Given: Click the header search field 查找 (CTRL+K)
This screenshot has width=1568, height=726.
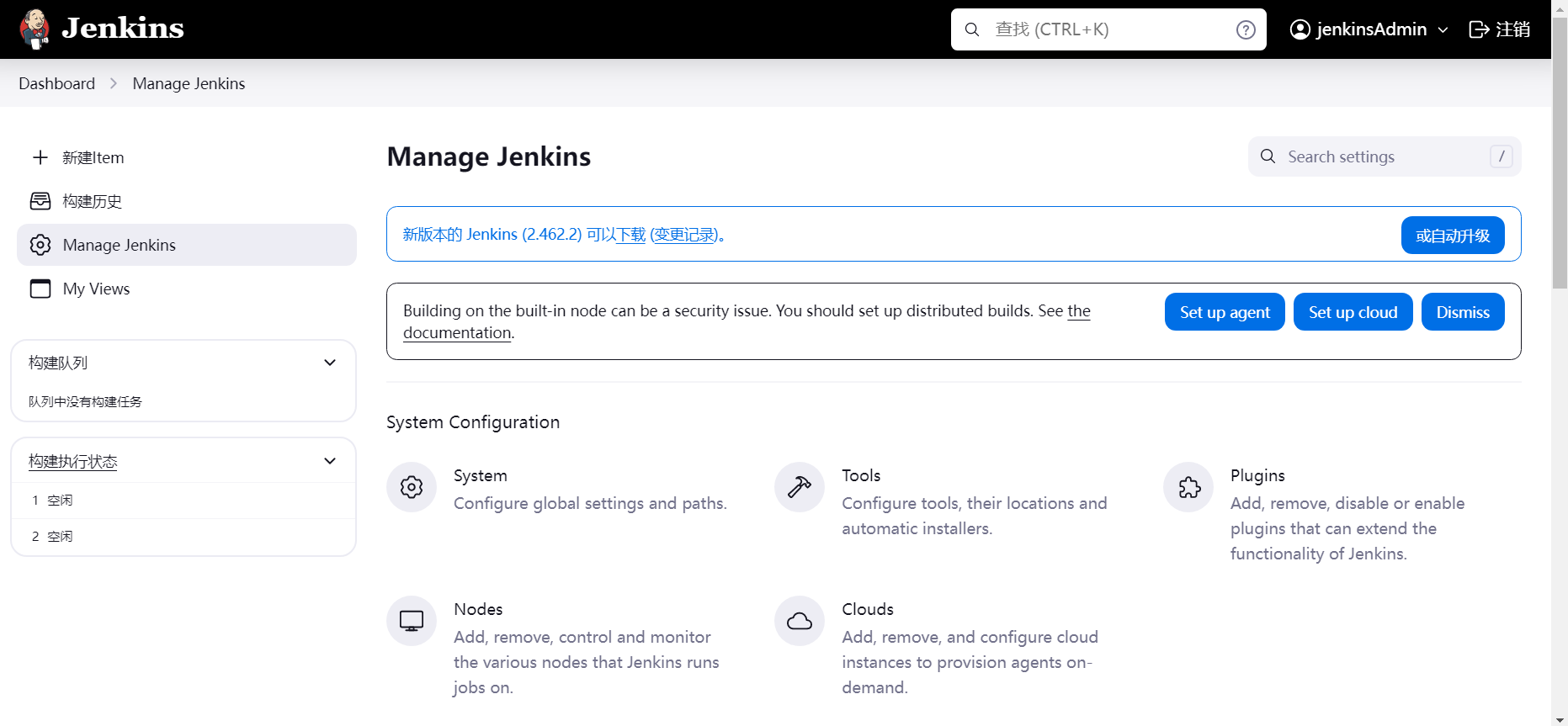Looking at the screenshot, I should [x=1108, y=29].
